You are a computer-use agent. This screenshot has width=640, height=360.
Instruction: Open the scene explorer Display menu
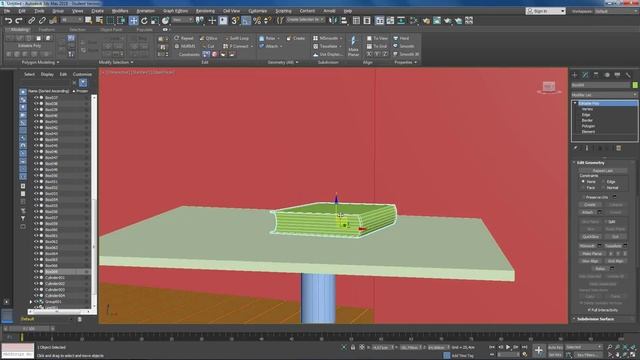click(47, 74)
